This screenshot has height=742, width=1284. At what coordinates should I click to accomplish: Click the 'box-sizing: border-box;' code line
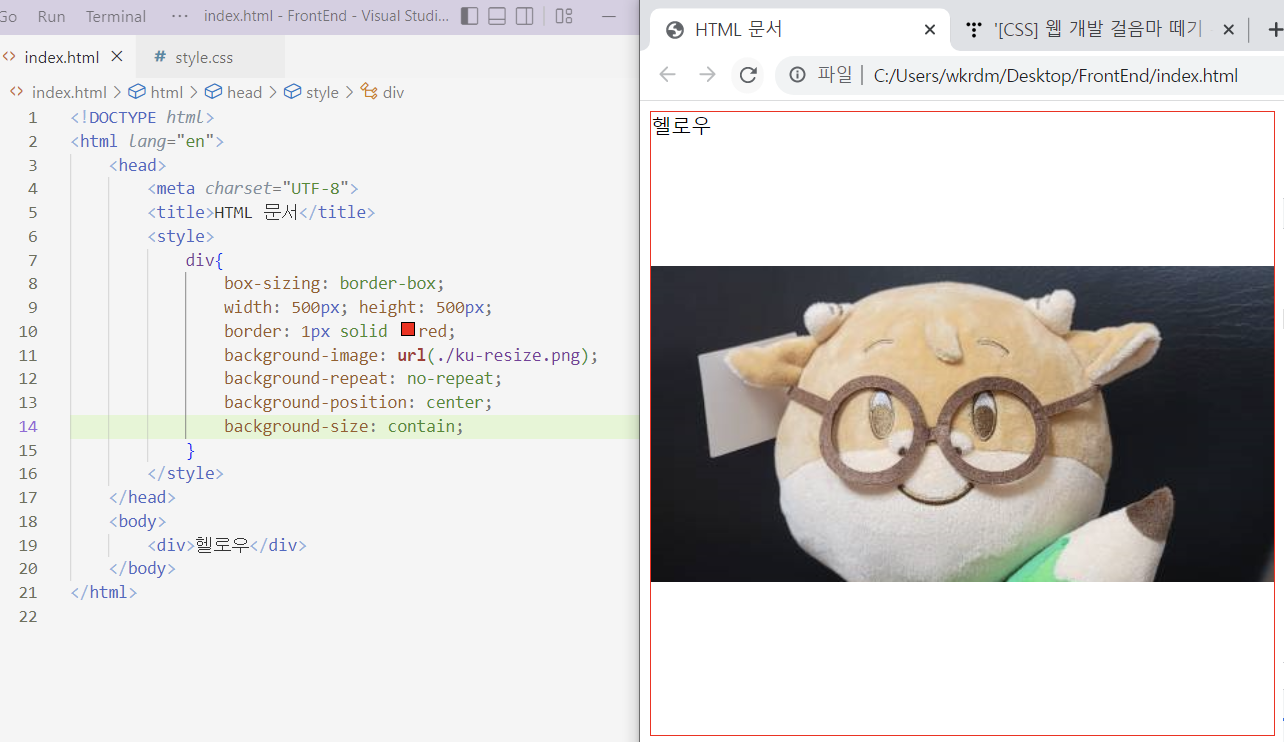coord(334,283)
